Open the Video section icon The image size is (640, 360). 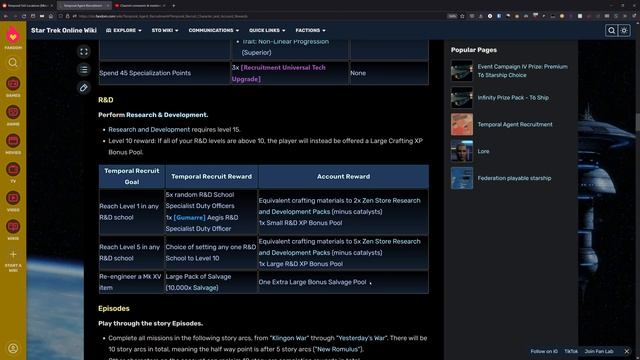pos(13,198)
